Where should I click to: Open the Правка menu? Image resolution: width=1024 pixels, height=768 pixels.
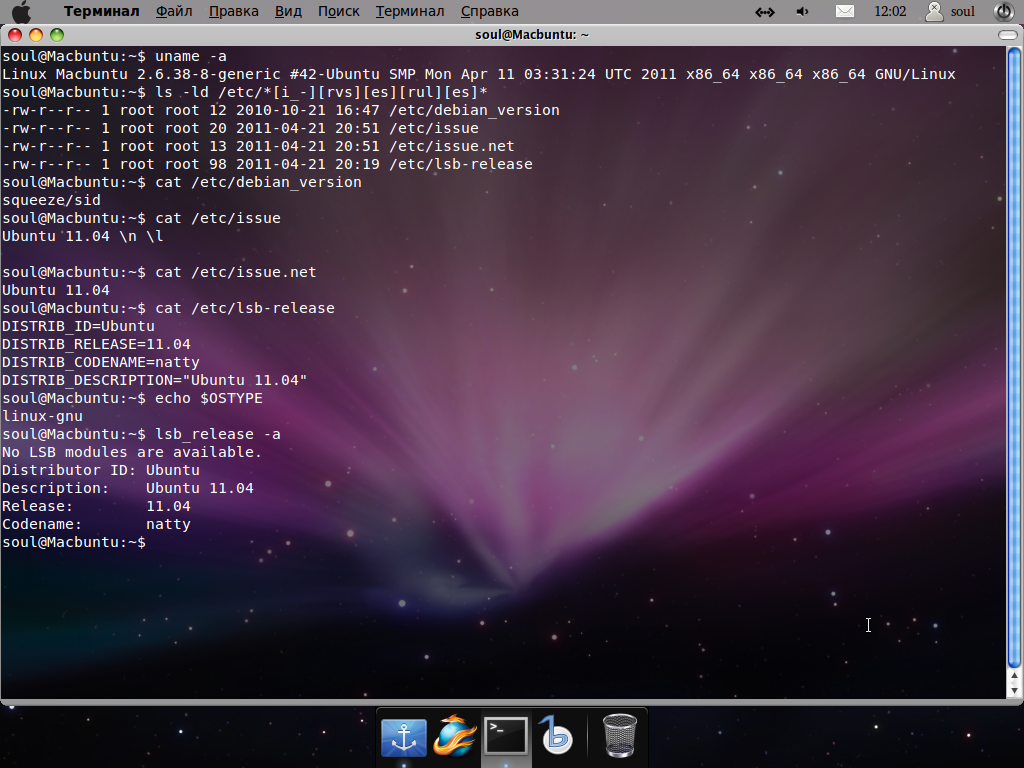[233, 11]
